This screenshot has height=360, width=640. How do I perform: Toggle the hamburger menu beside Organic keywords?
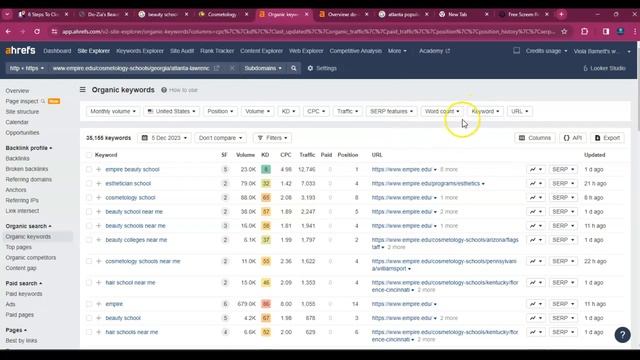pos(83,89)
